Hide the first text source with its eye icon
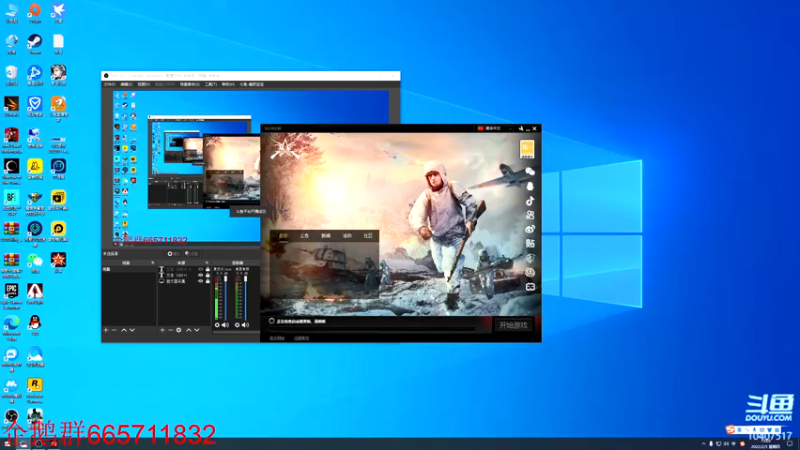 [x=201, y=269]
